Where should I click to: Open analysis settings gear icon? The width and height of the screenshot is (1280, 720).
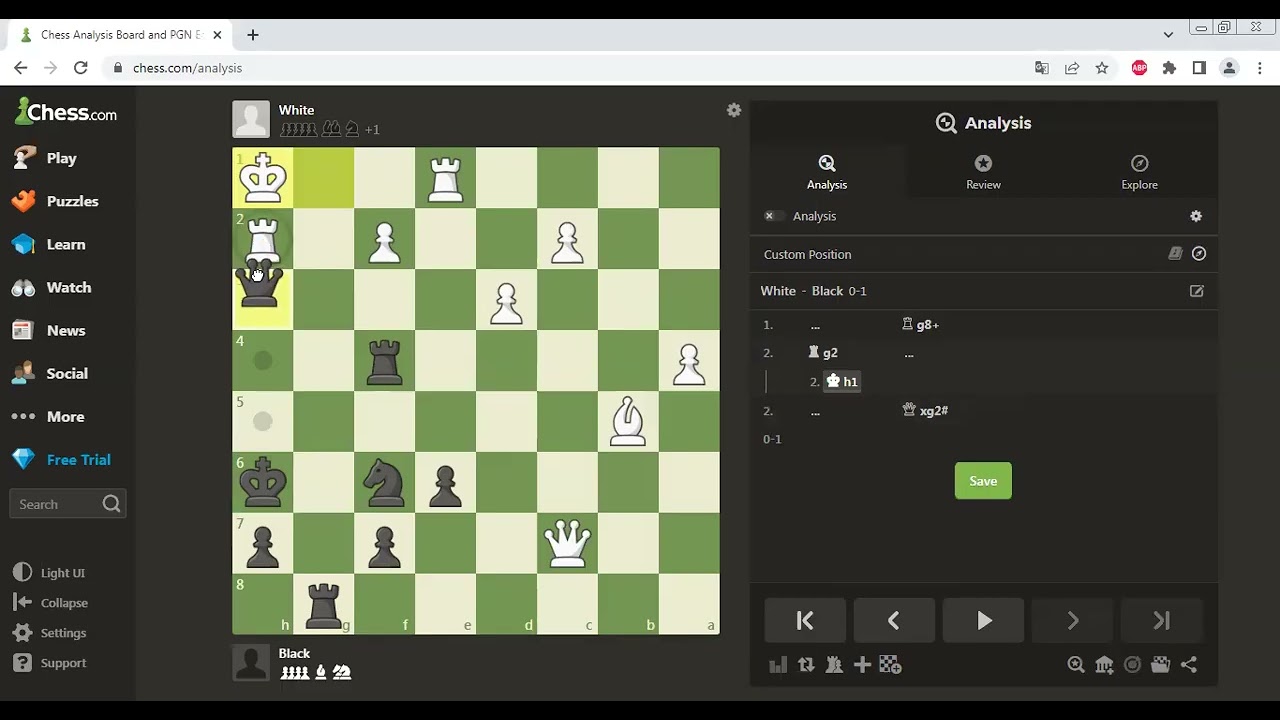[x=1196, y=216]
